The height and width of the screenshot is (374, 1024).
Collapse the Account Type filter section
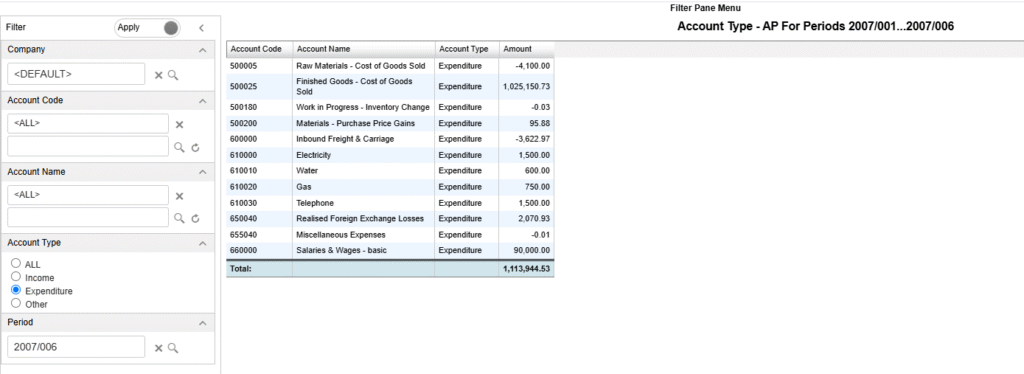pyautogui.click(x=202, y=243)
